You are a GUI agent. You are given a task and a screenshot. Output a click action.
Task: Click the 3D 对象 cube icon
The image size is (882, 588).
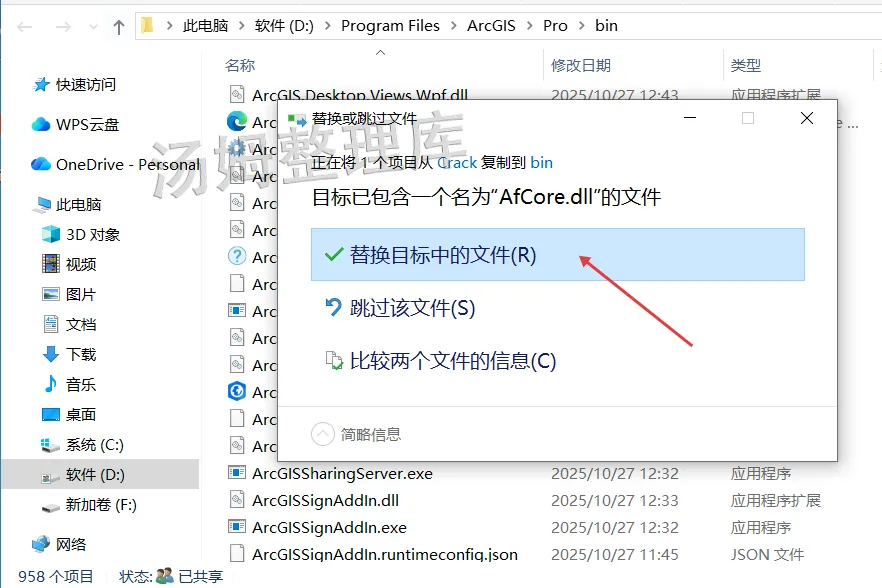(51, 234)
